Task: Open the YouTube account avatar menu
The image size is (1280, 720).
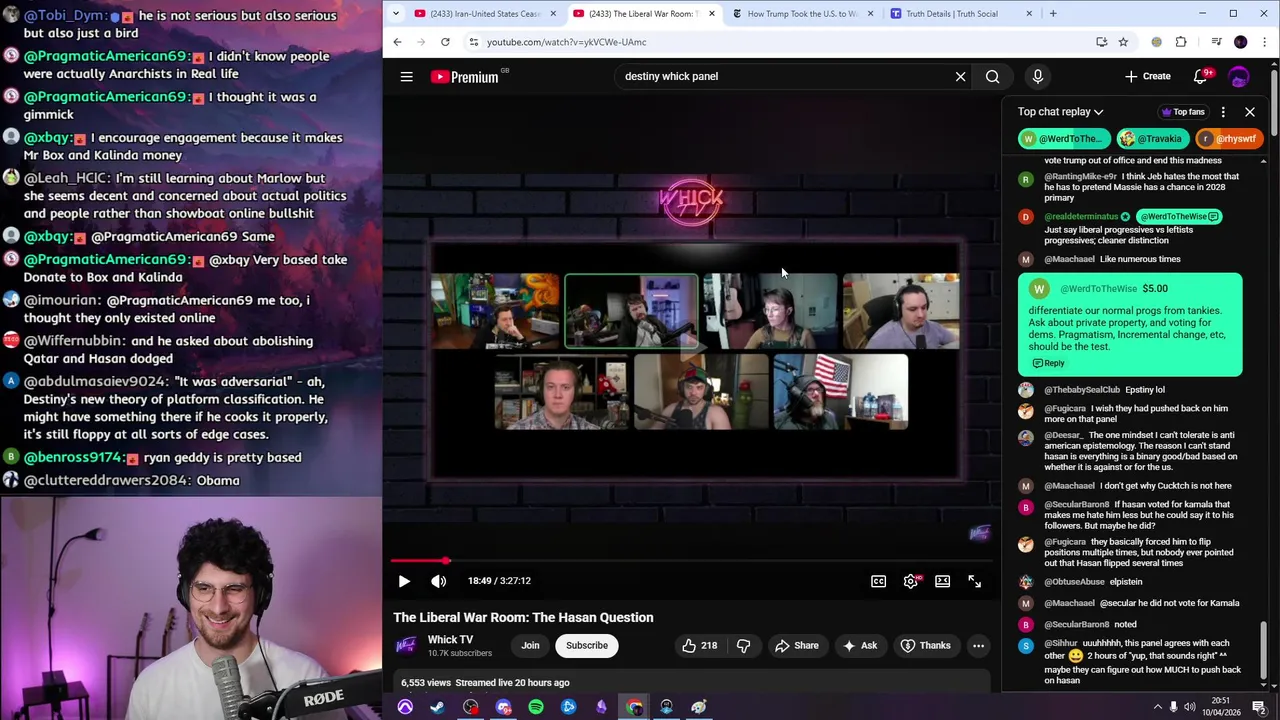Action: [x=1239, y=76]
